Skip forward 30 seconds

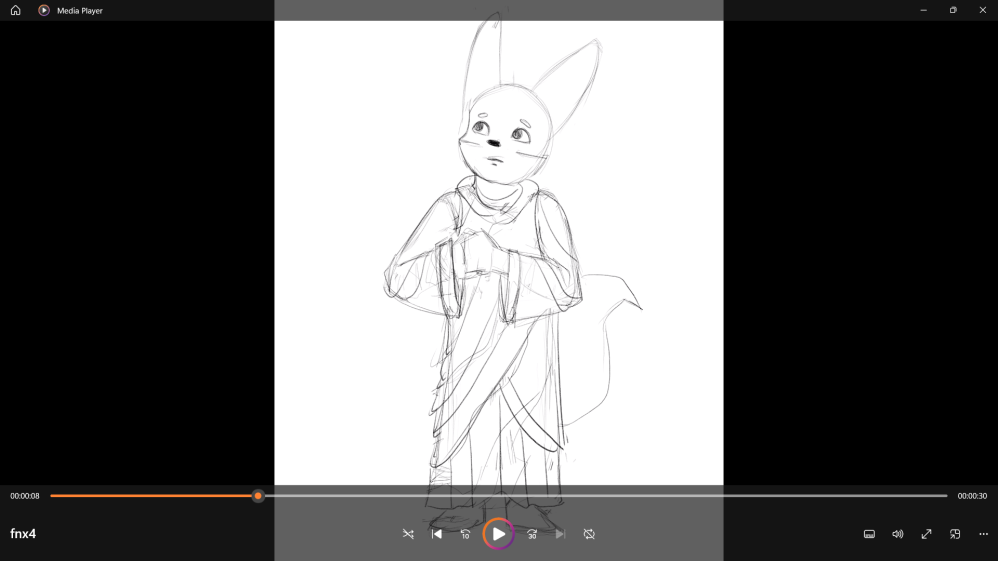532,534
